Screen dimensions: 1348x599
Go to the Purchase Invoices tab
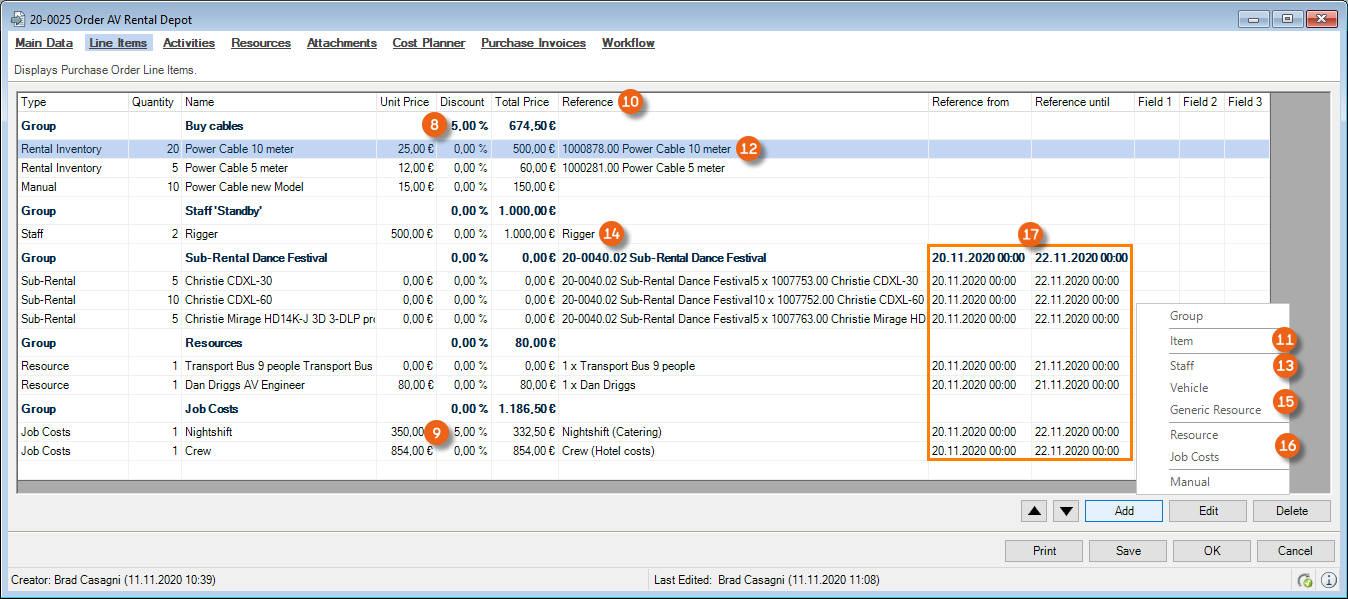(x=533, y=43)
